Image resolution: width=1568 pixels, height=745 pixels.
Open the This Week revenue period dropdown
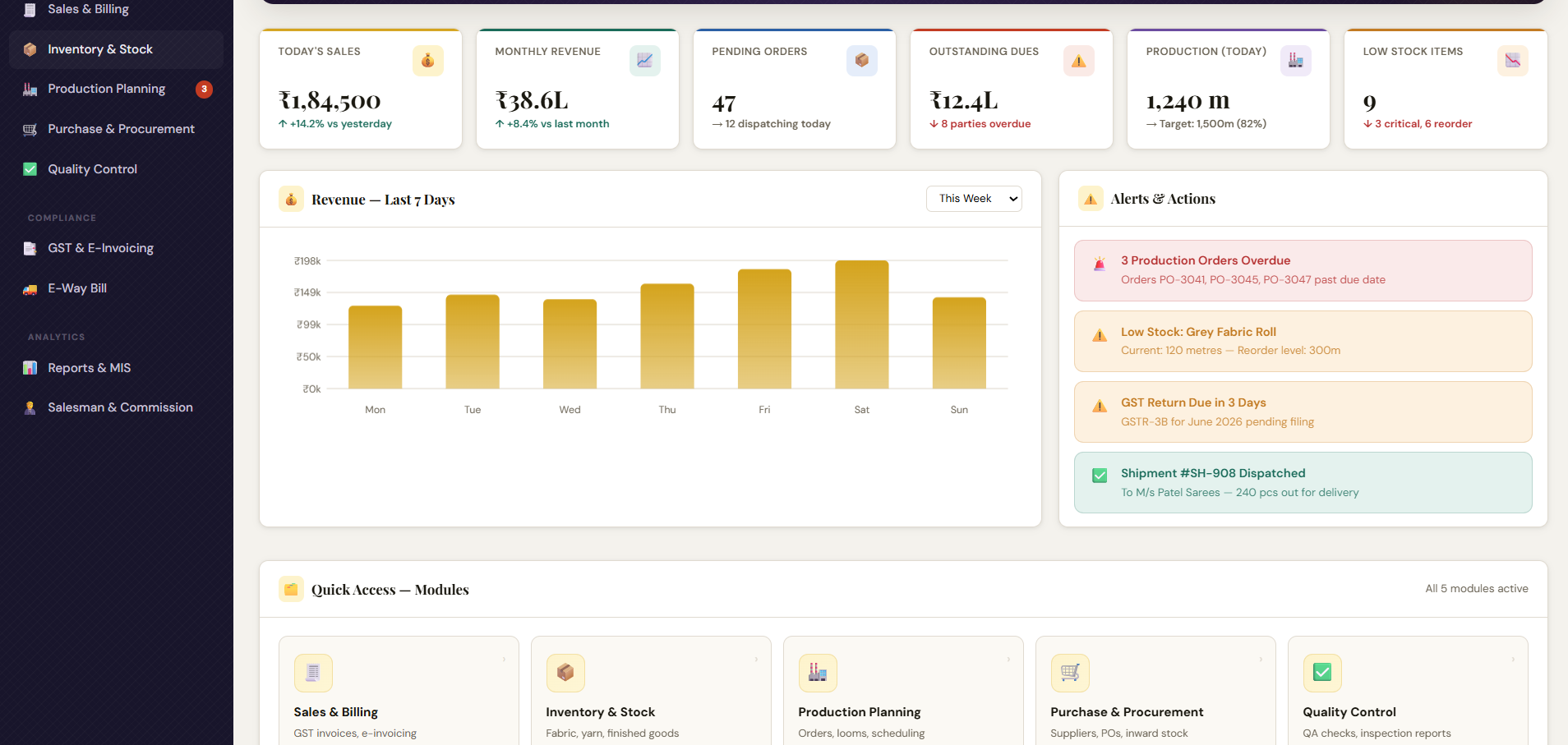pyautogui.click(x=974, y=199)
